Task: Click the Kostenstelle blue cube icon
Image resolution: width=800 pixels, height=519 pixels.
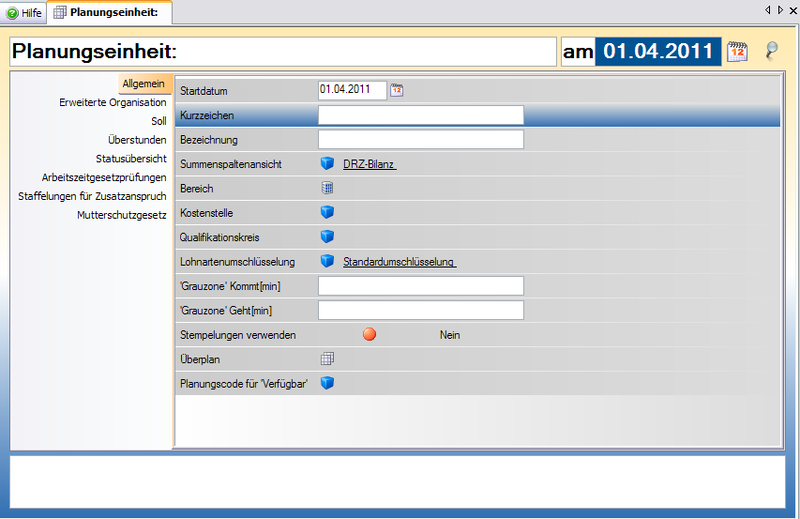Action: 327,212
